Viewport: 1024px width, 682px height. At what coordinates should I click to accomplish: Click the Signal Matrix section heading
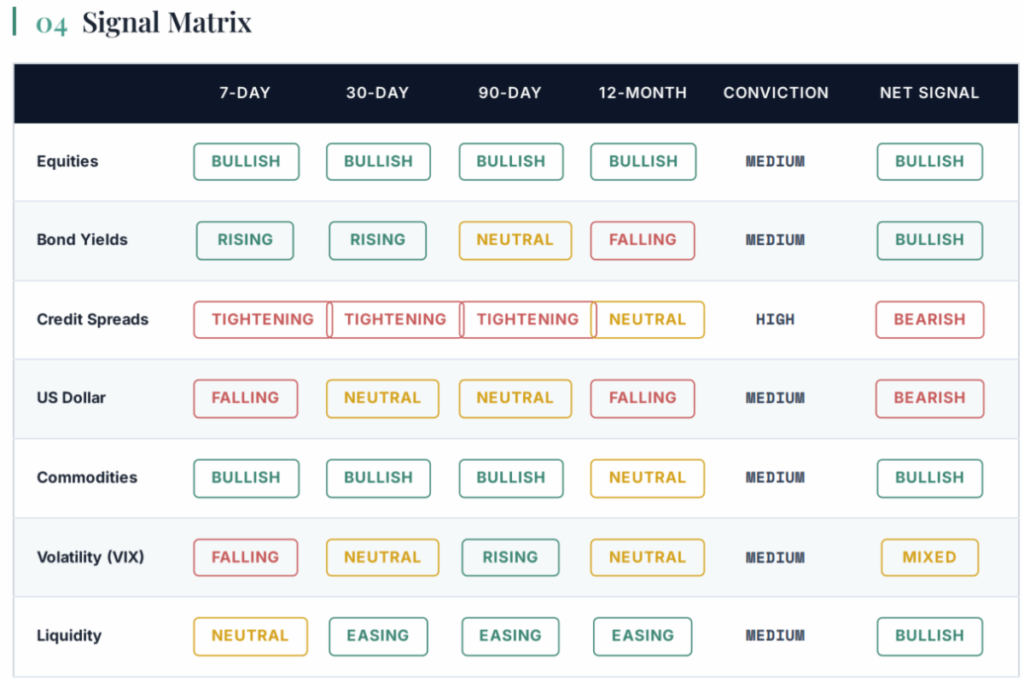(x=167, y=23)
